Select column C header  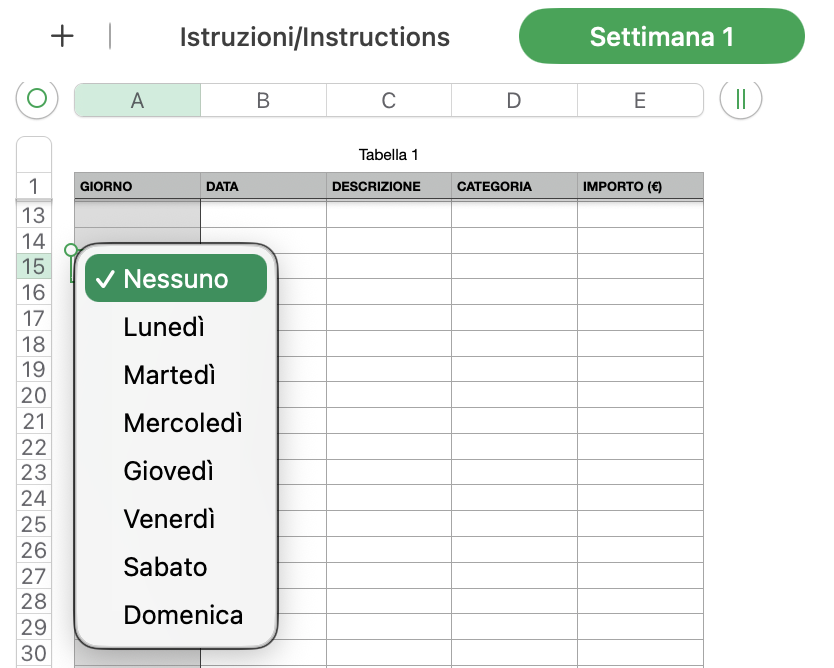coord(388,100)
